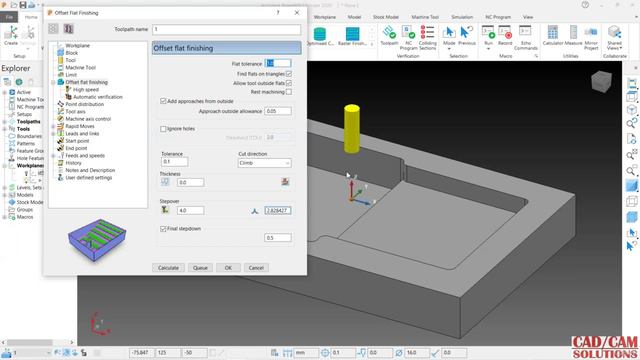Viewport: 640px width, 360px height.
Task: Toggle Final stepdown checkbox
Action: click(x=163, y=229)
